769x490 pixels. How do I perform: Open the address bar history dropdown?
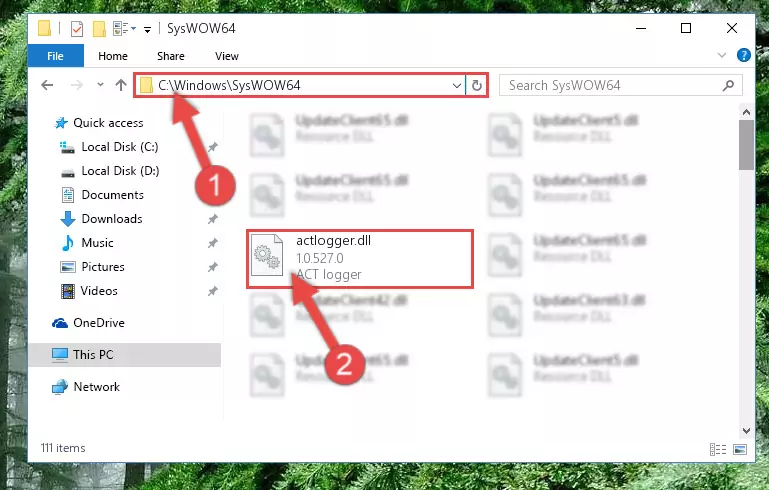pos(456,86)
